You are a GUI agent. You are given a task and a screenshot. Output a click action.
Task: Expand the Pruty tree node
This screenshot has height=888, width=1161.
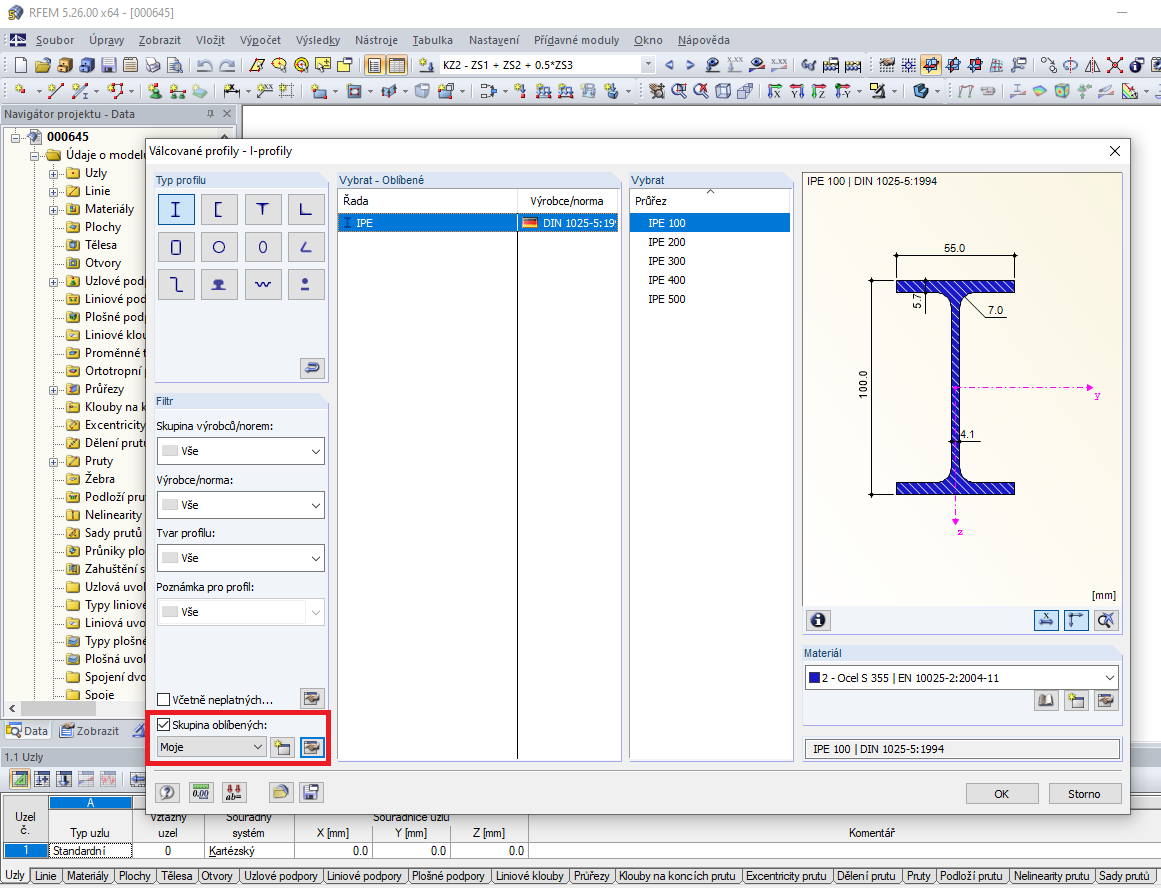pyautogui.click(x=53, y=462)
